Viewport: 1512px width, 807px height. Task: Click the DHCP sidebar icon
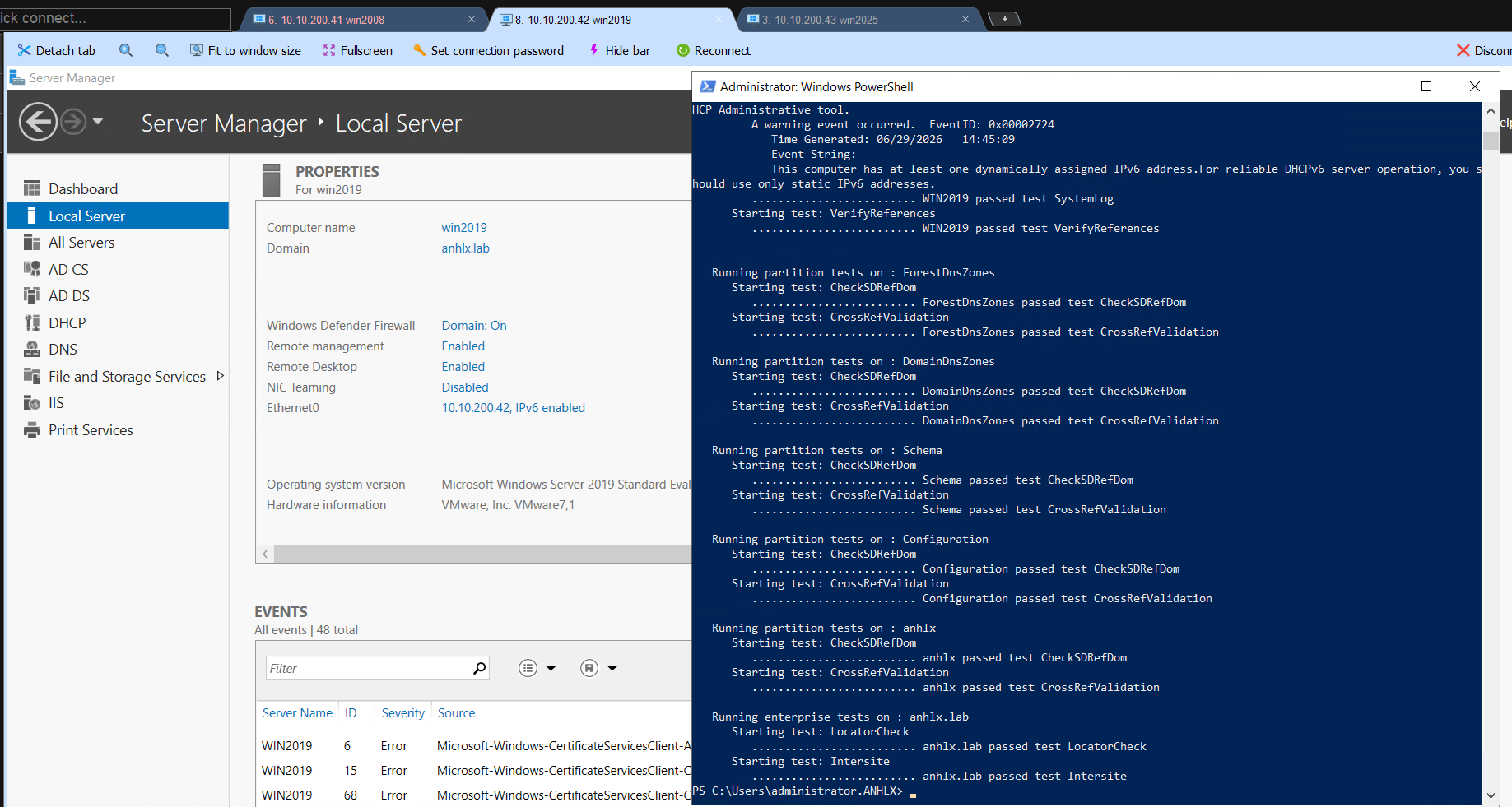(32, 322)
